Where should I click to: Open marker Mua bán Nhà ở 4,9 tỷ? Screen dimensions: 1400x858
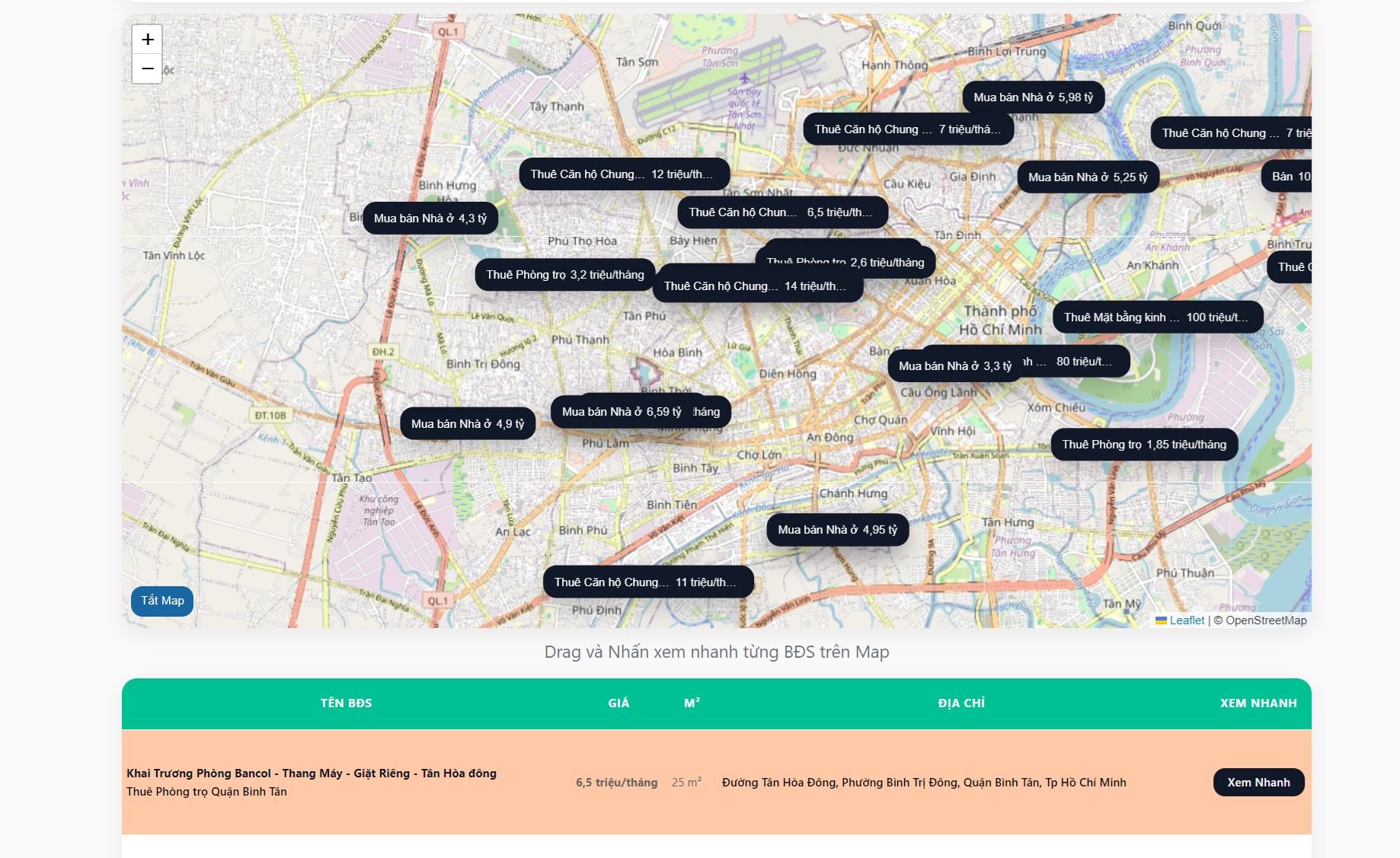tap(468, 424)
